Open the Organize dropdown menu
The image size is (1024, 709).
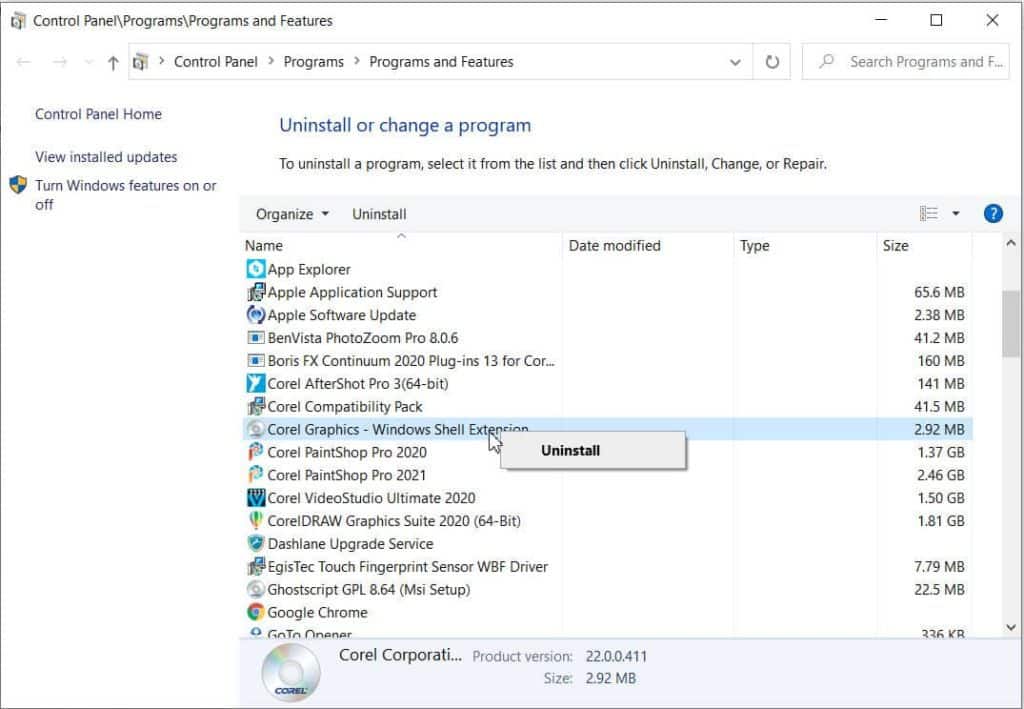291,214
